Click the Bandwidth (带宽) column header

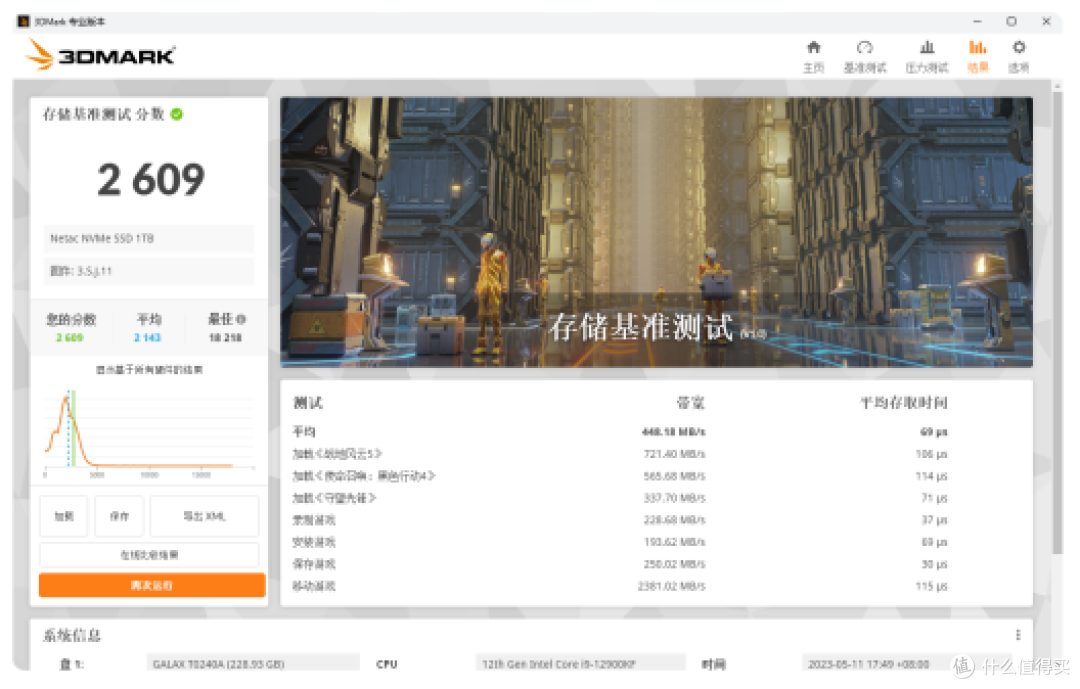tap(691, 403)
